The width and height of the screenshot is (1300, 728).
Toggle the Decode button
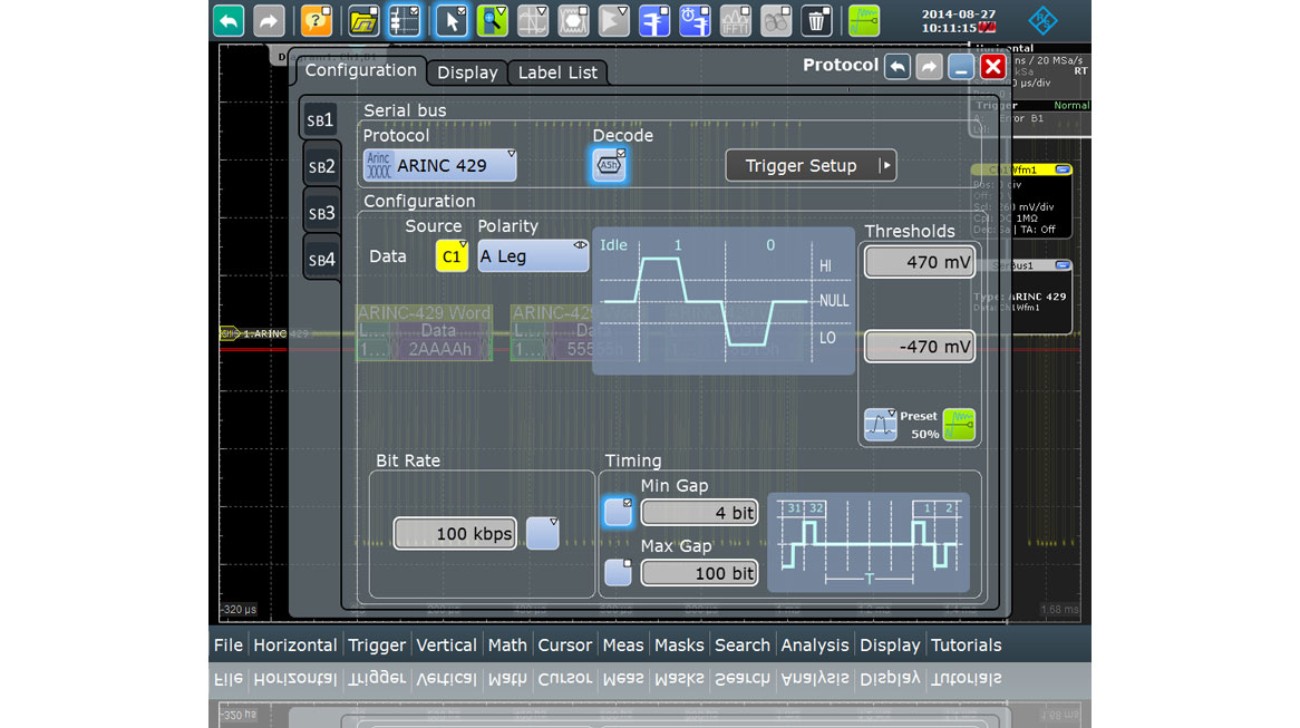(609, 165)
